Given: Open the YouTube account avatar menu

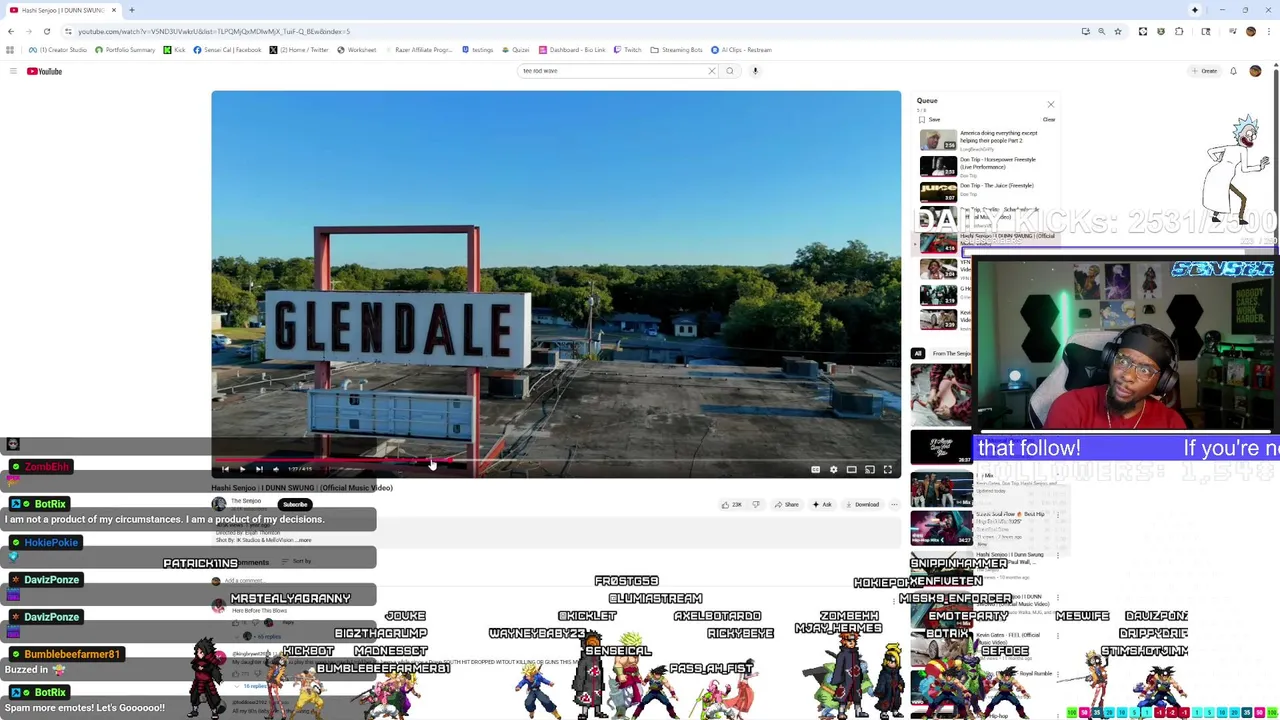Looking at the screenshot, I should pyautogui.click(x=1255, y=71).
